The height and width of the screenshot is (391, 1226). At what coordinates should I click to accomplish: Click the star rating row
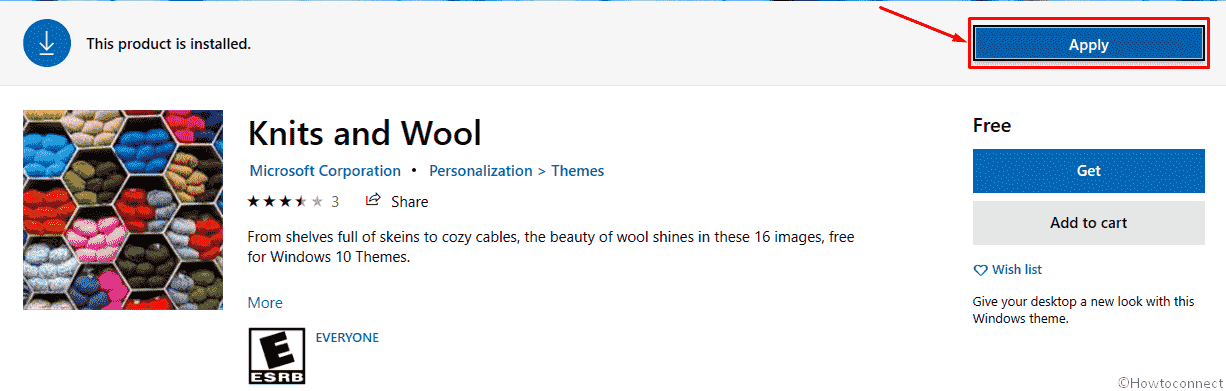(x=285, y=201)
